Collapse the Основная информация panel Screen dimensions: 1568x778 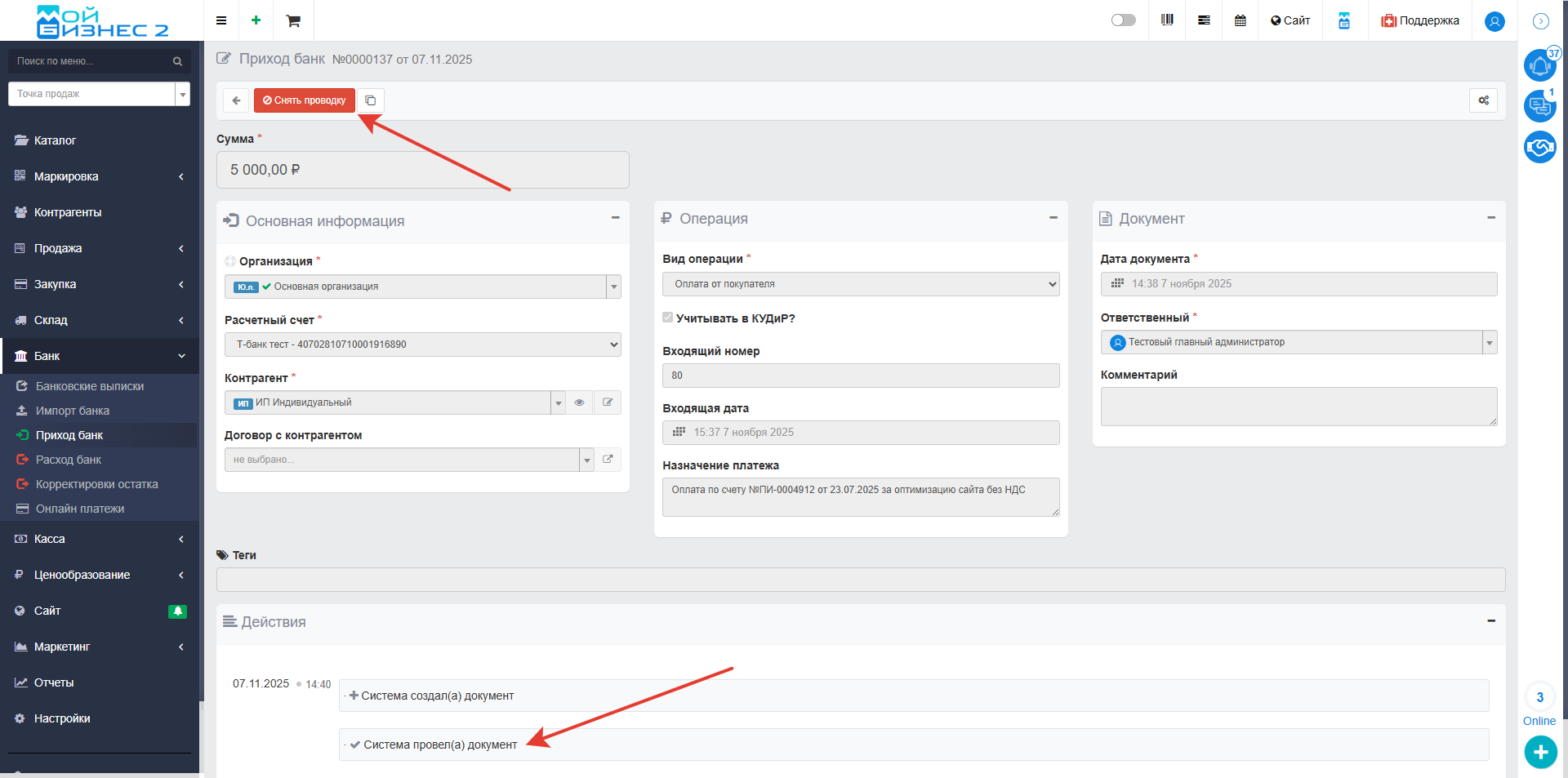(615, 218)
